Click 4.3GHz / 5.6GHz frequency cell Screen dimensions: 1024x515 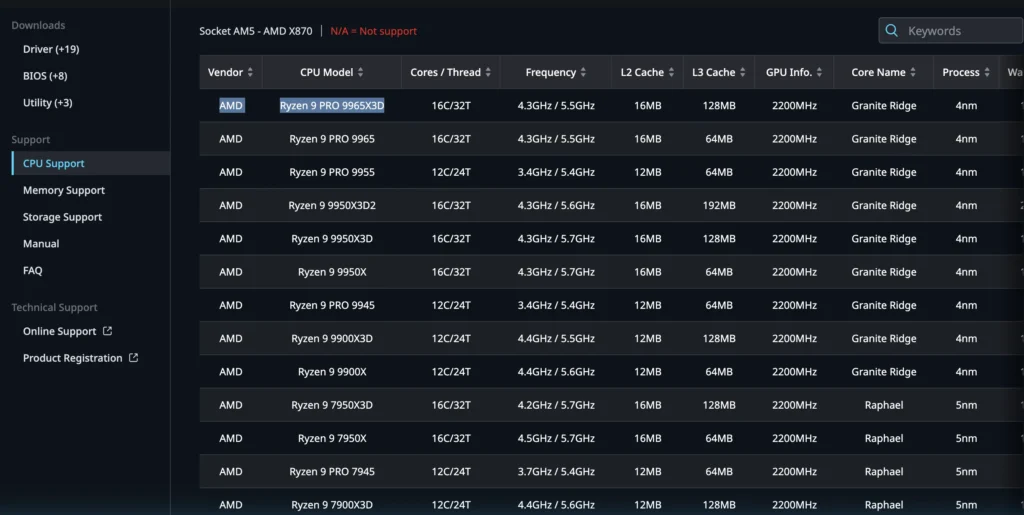(x=556, y=205)
